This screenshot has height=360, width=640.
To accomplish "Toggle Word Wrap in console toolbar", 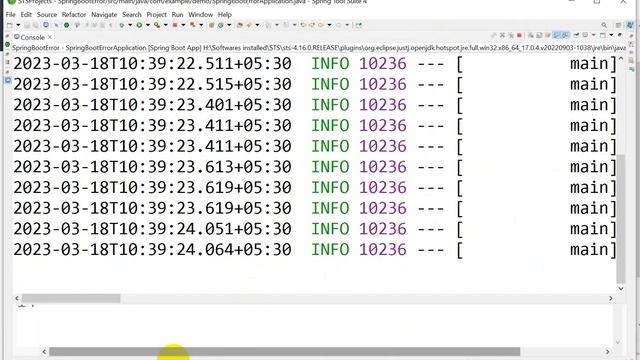I will point(548,36).
